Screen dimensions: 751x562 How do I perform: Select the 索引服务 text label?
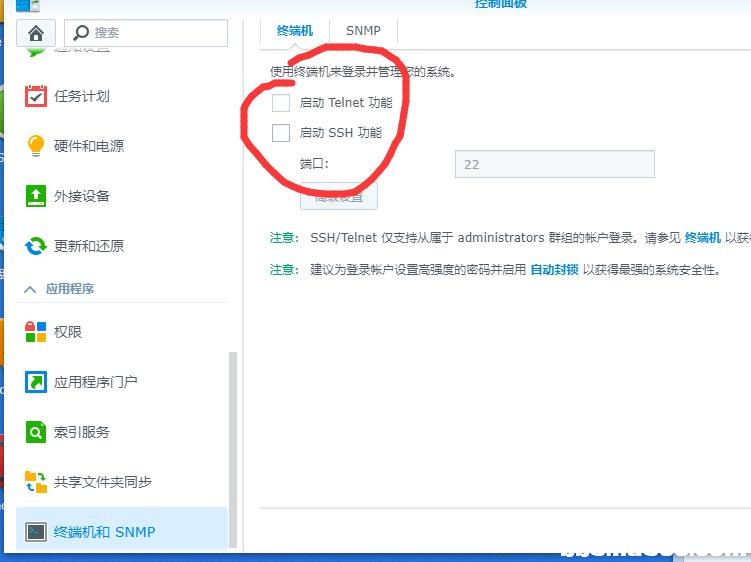click(82, 432)
